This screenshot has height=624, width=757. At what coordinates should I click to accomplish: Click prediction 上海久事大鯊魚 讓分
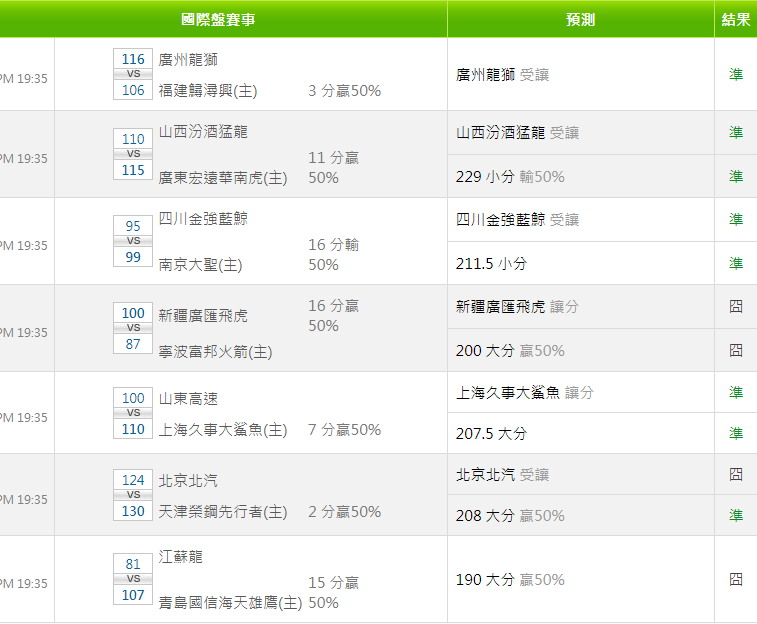tap(525, 392)
